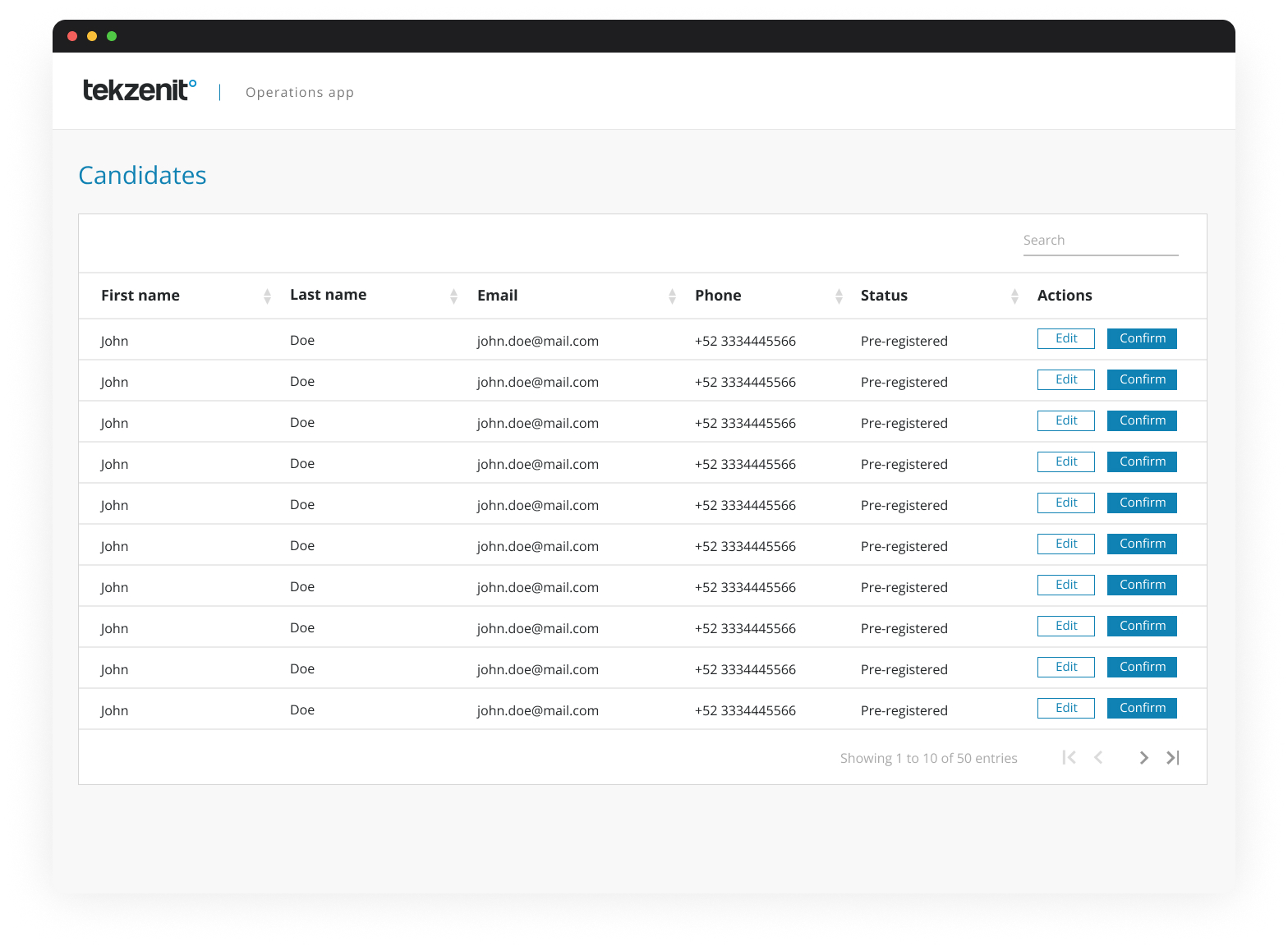1288x946 pixels.
Task: Confirm the candidate in the first row
Action: click(x=1142, y=338)
